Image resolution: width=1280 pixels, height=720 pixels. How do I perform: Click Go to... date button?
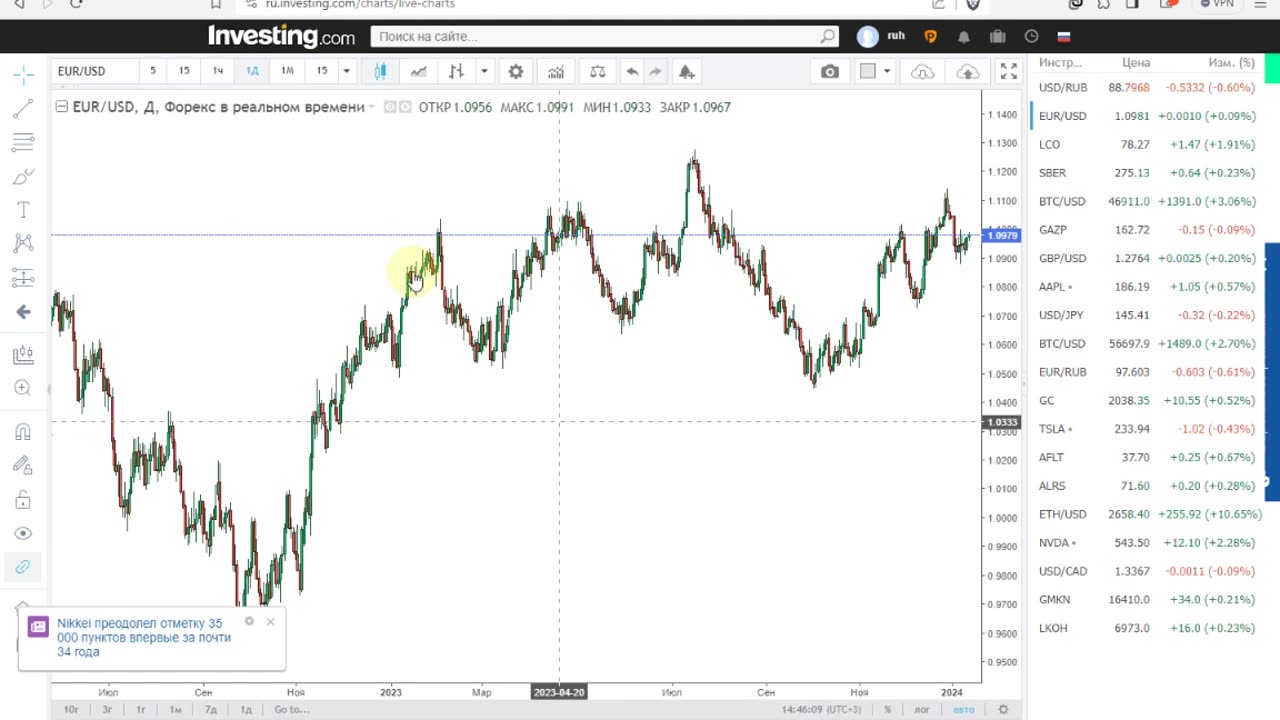(x=292, y=709)
